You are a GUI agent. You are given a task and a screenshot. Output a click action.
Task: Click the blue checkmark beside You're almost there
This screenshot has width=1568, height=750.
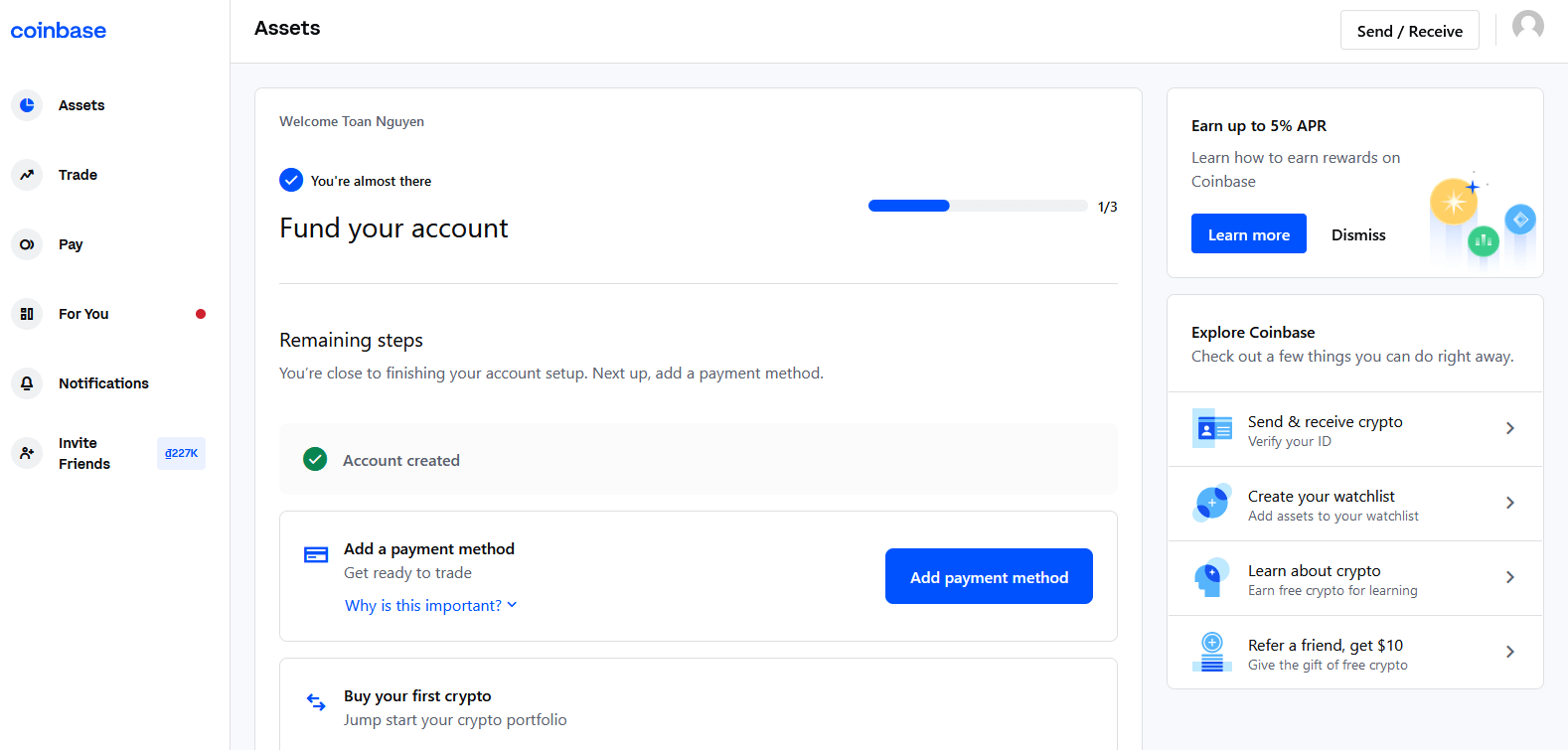tap(291, 180)
